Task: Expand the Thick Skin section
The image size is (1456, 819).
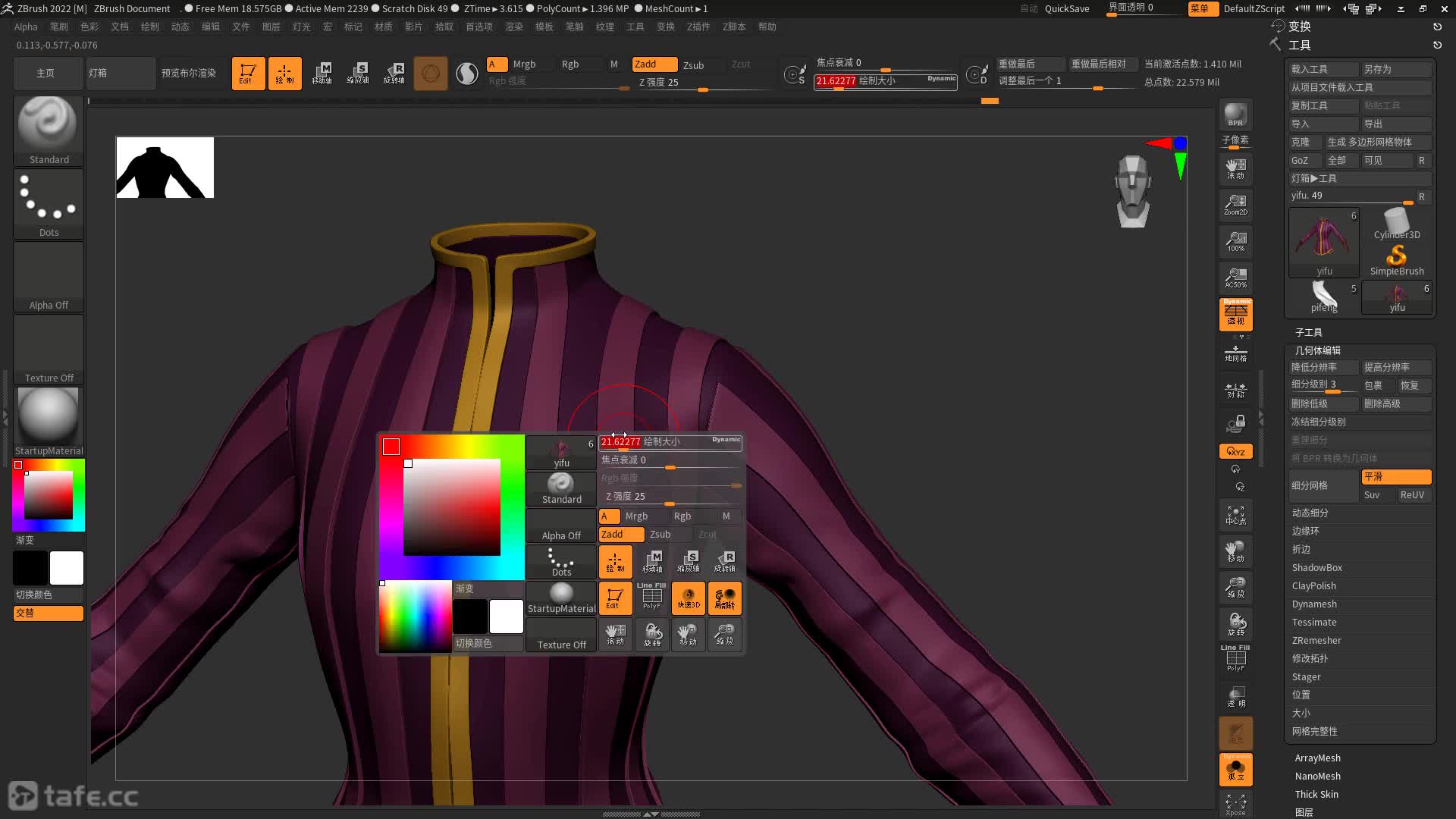Action: pyautogui.click(x=1316, y=794)
